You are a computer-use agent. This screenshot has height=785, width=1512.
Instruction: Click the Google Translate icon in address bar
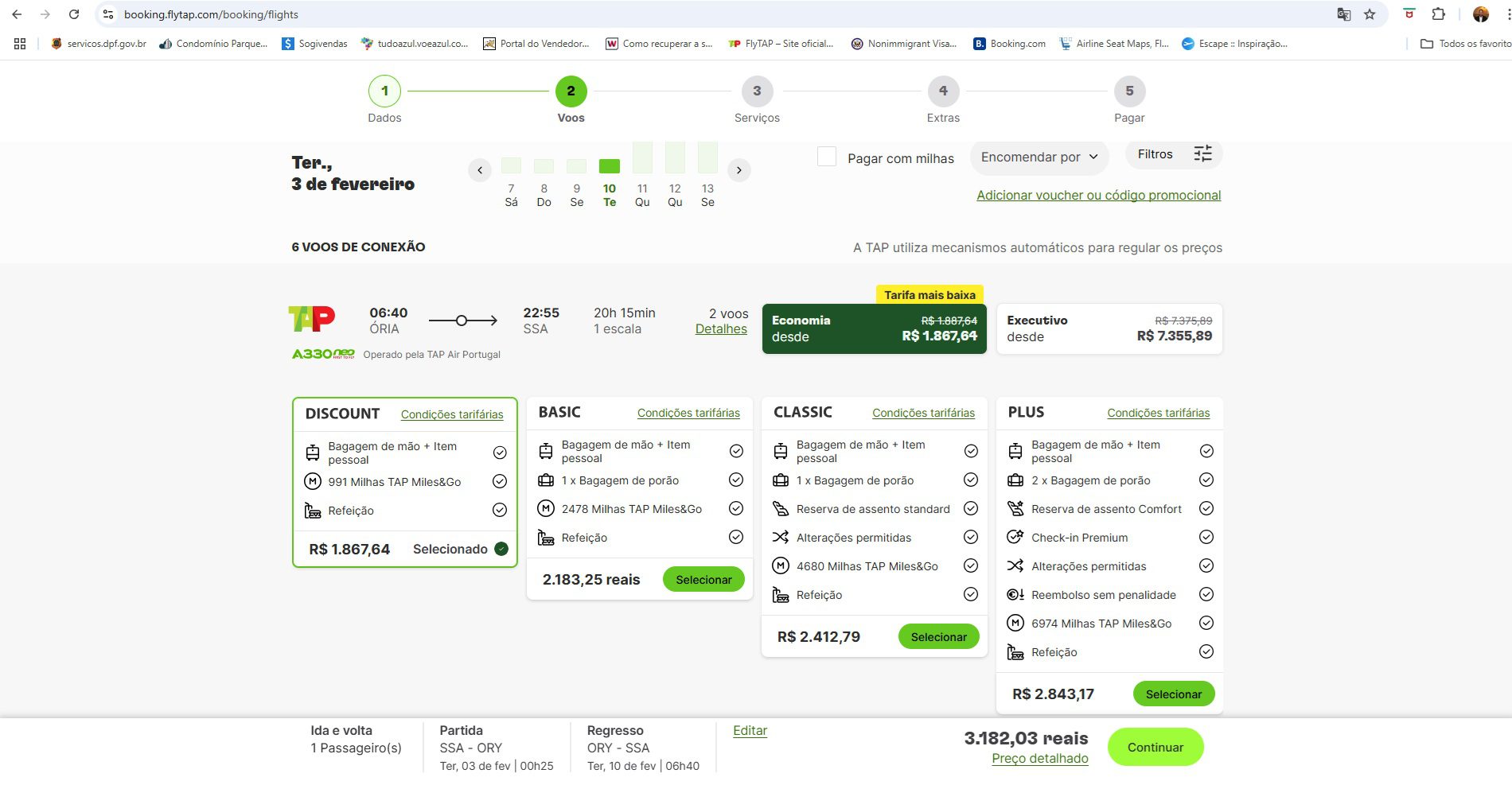pyautogui.click(x=1344, y=14)
